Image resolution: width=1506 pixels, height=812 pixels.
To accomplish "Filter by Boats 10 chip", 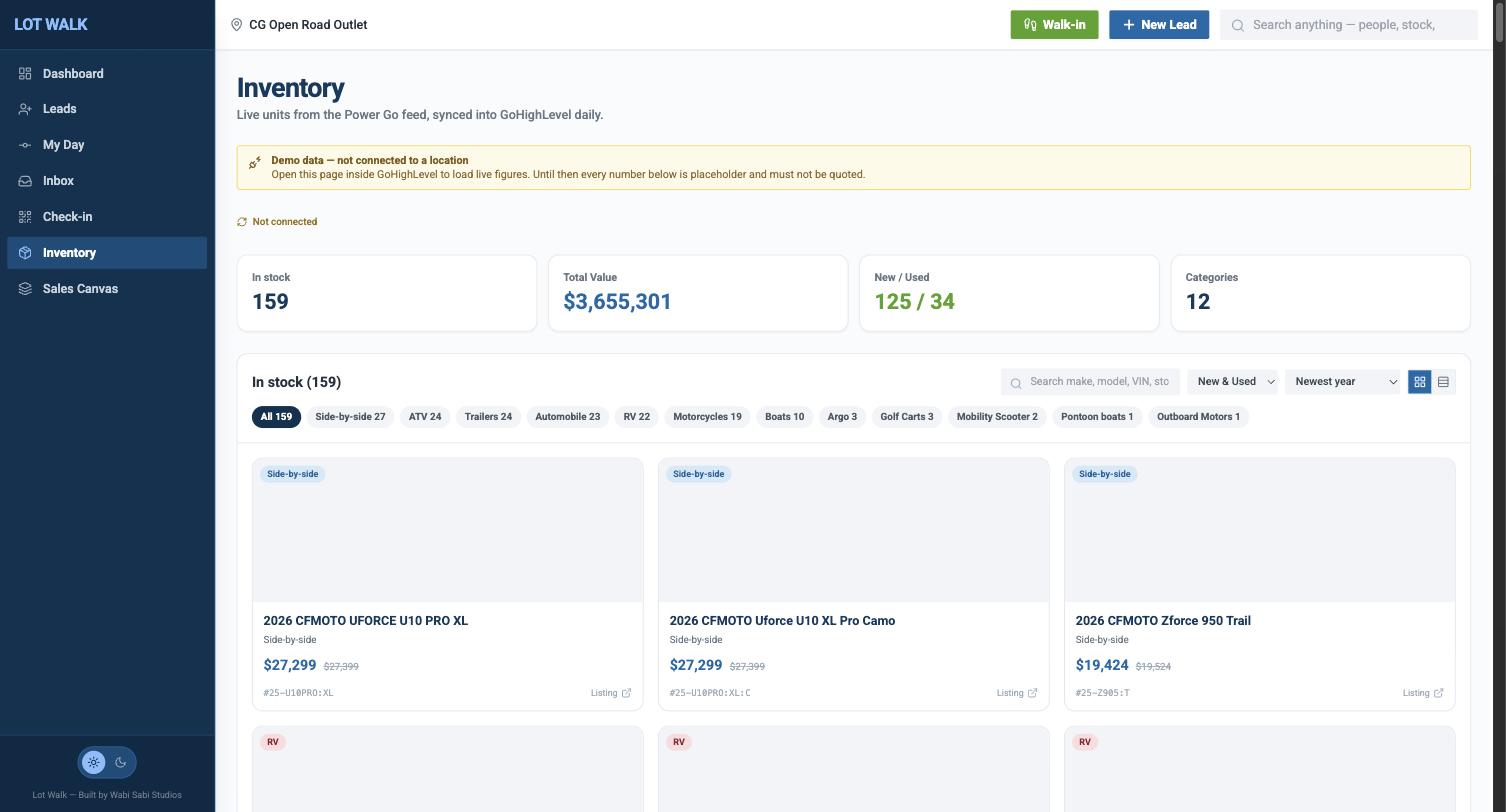I will tap(785, 417).
